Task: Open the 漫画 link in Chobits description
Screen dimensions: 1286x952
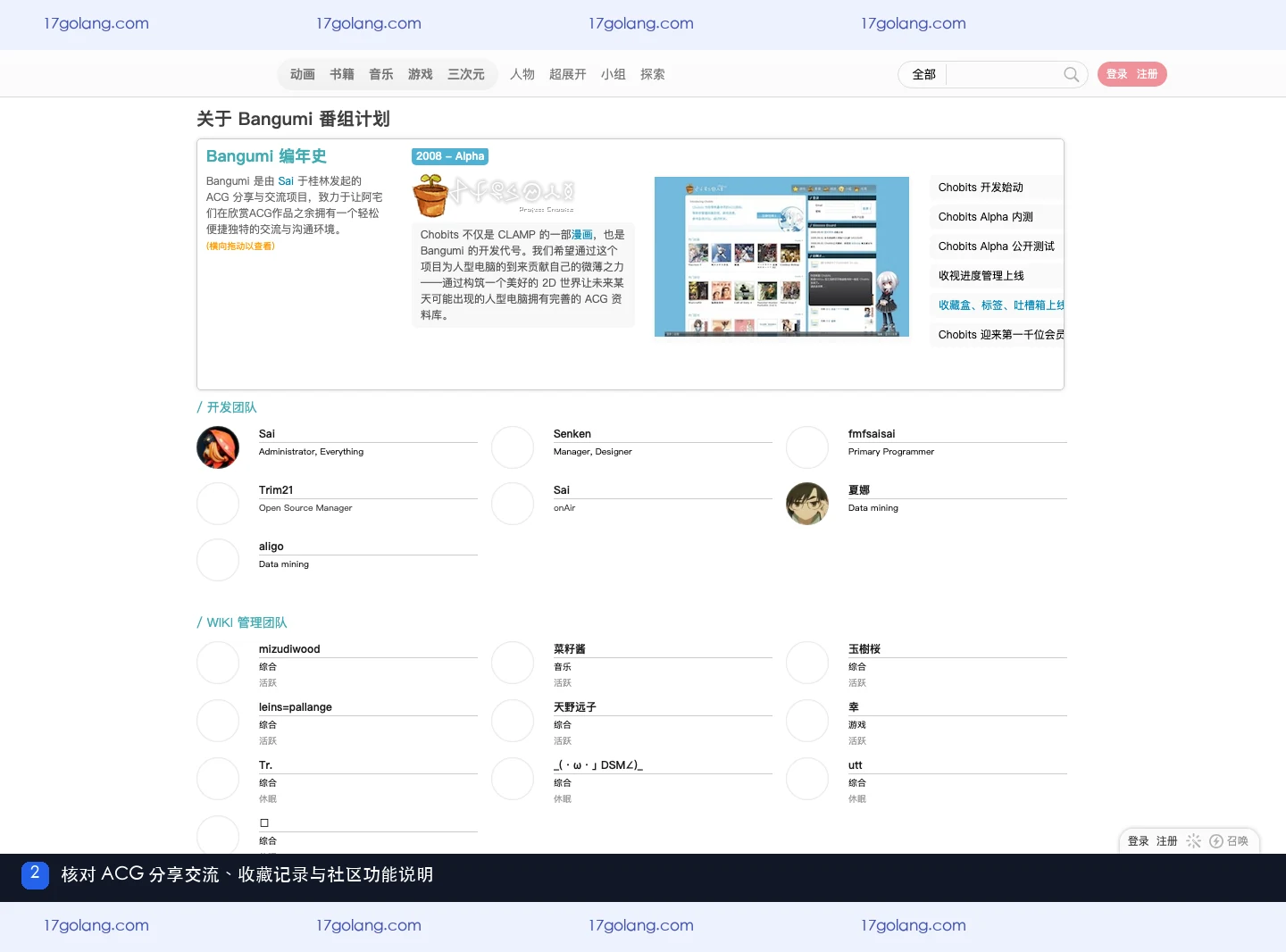Action: 581,234
